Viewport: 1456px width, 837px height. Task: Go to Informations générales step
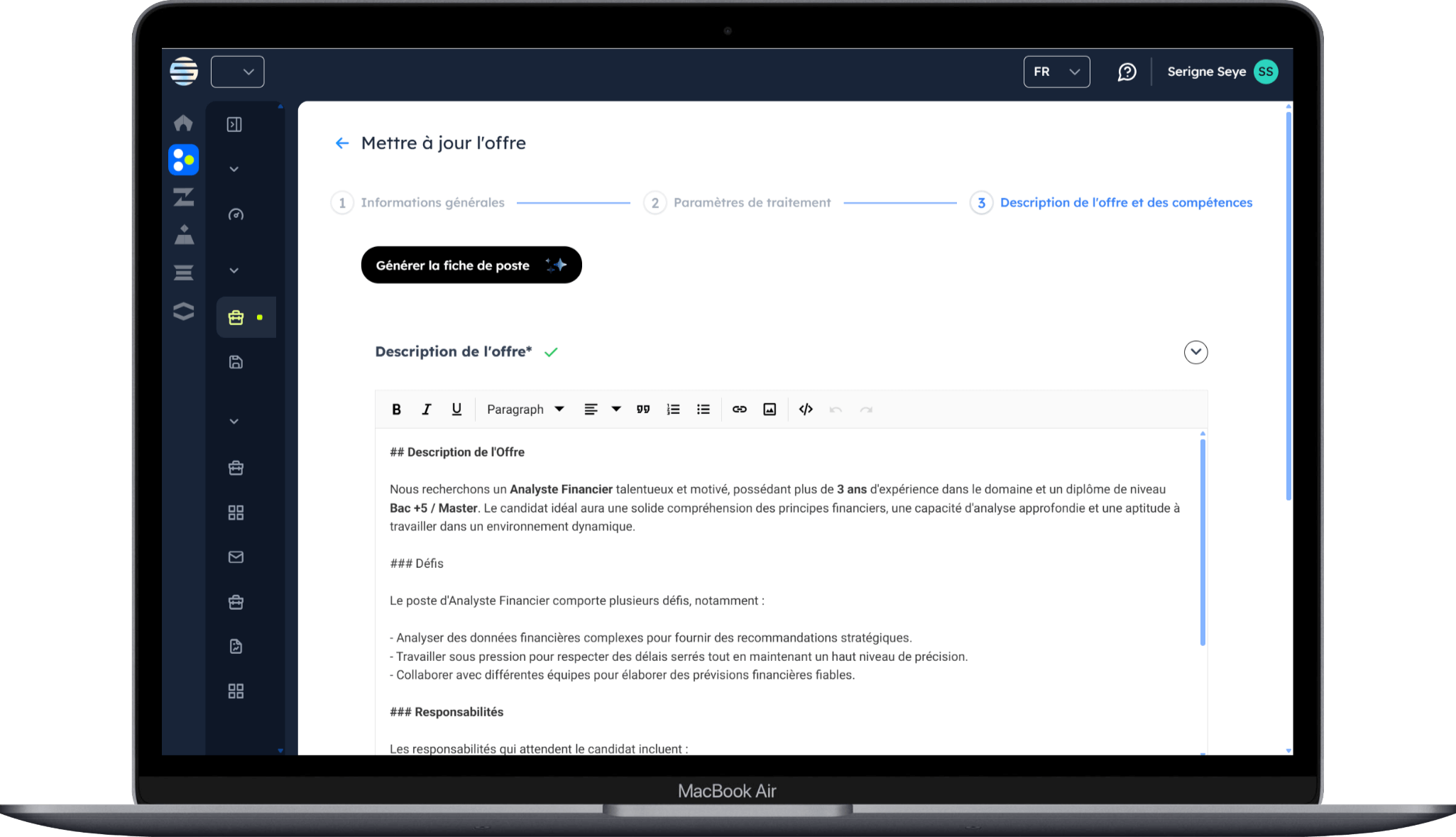point(432,203)
